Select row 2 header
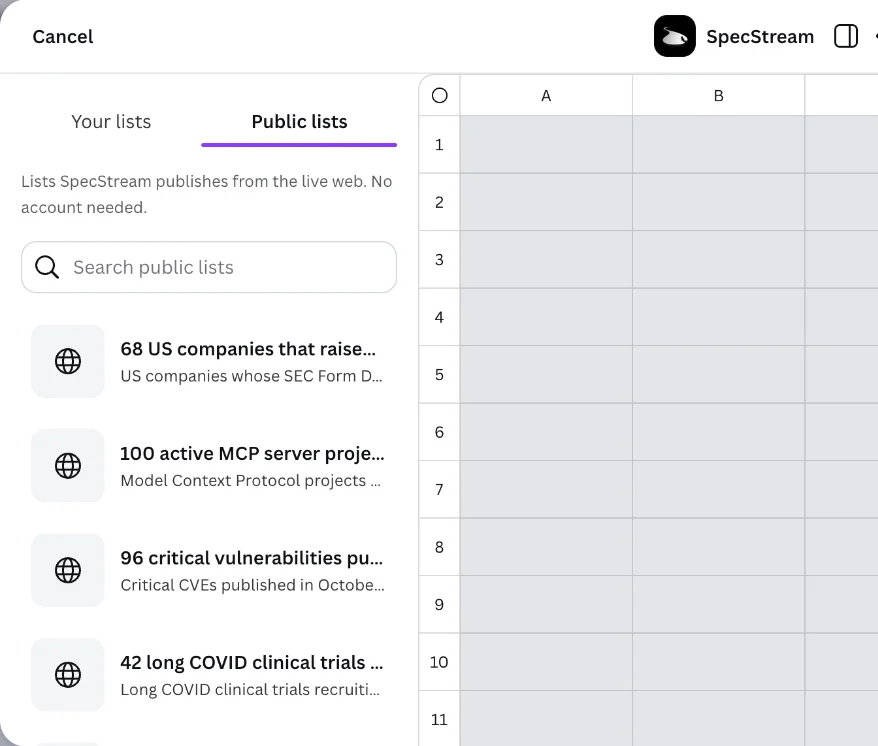 tap(440, 202)
